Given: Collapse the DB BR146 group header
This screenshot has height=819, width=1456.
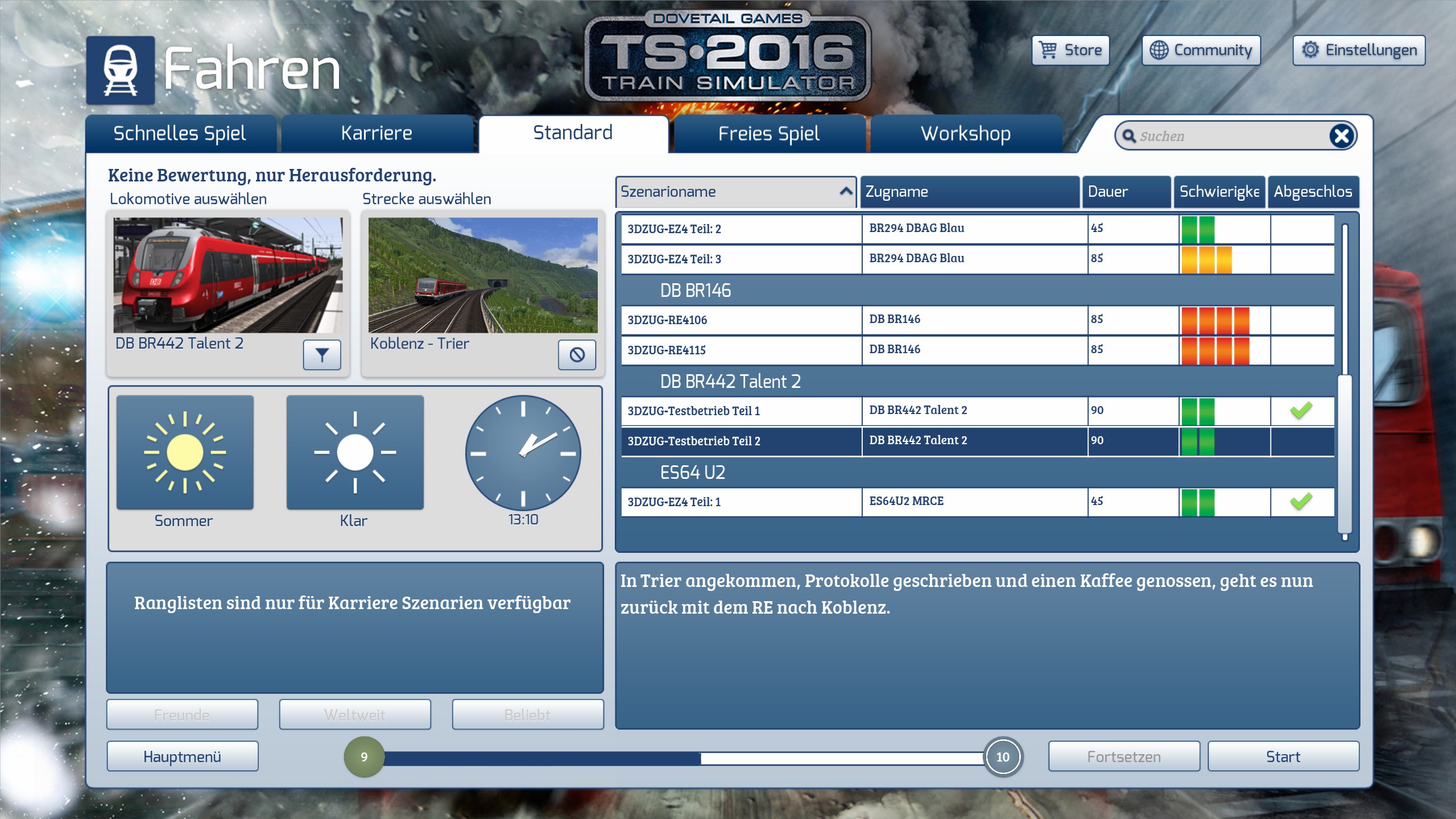Looking at the screenshot, I should pyautogui.click(x=695, y=291).
